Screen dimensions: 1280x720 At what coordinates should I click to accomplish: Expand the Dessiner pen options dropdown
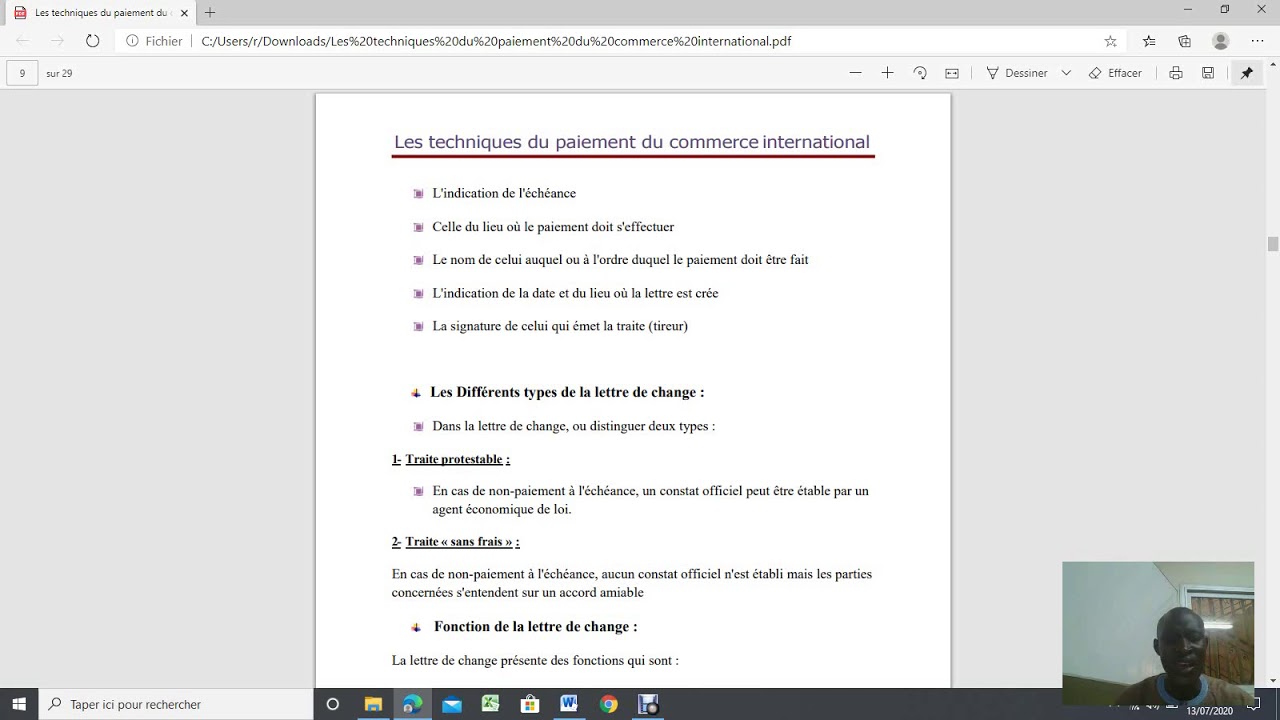1066,73
